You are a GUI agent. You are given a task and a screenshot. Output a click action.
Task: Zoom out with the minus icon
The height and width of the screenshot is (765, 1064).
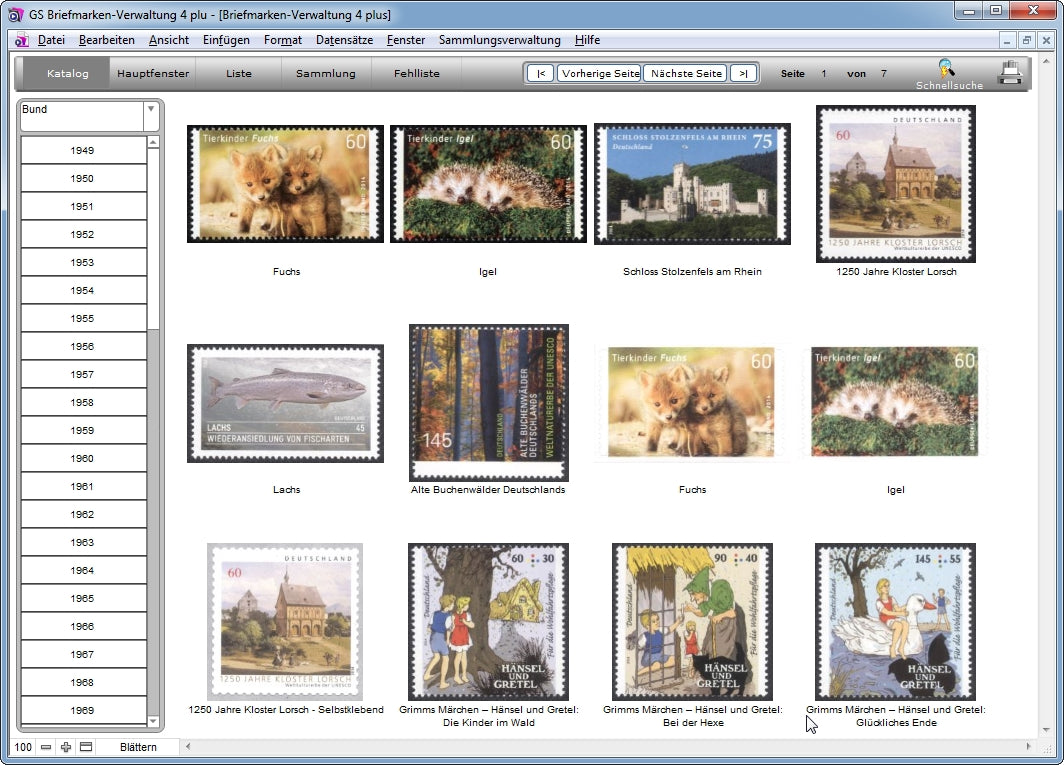(46, 747)
